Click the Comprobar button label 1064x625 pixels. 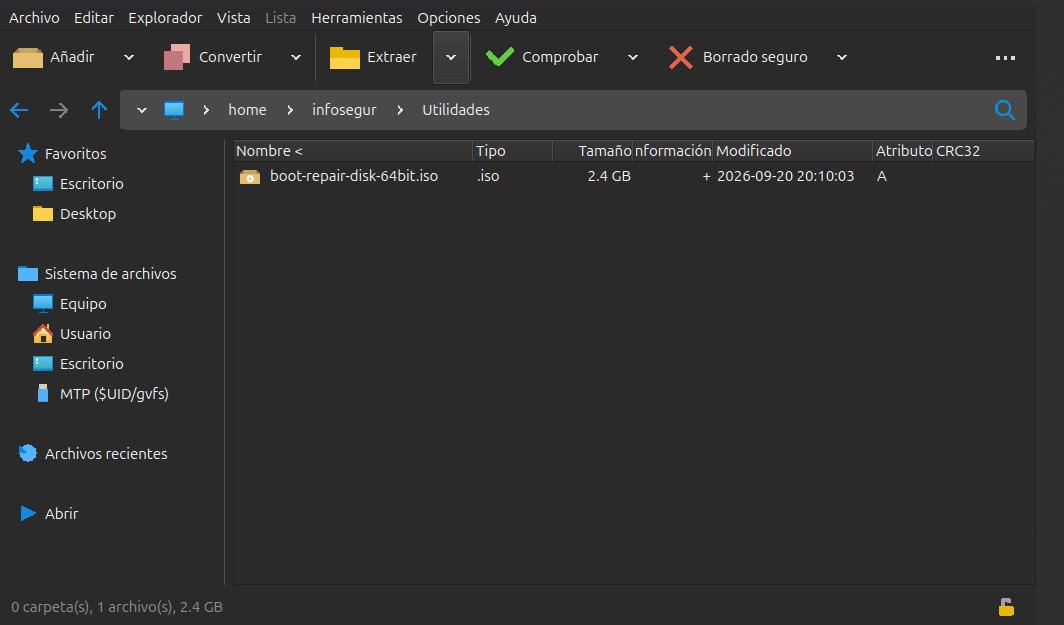[x=560, y=57]
